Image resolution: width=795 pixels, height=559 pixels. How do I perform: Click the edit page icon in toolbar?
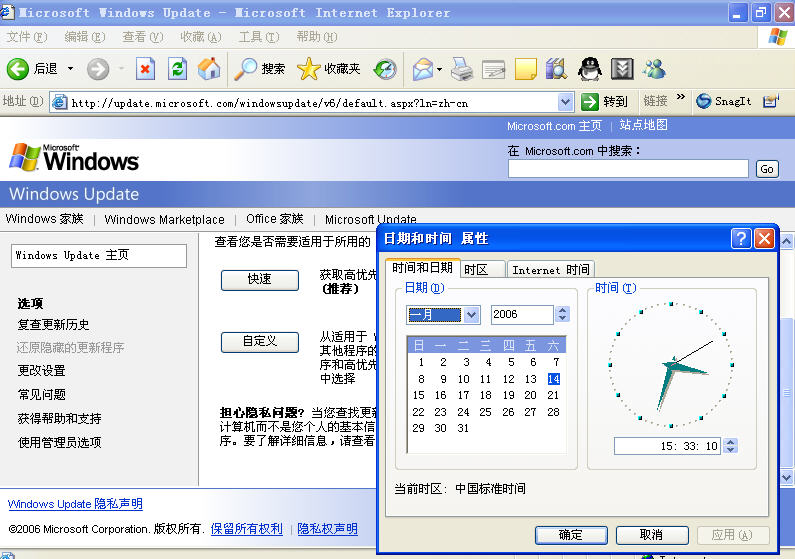point(493,69)
